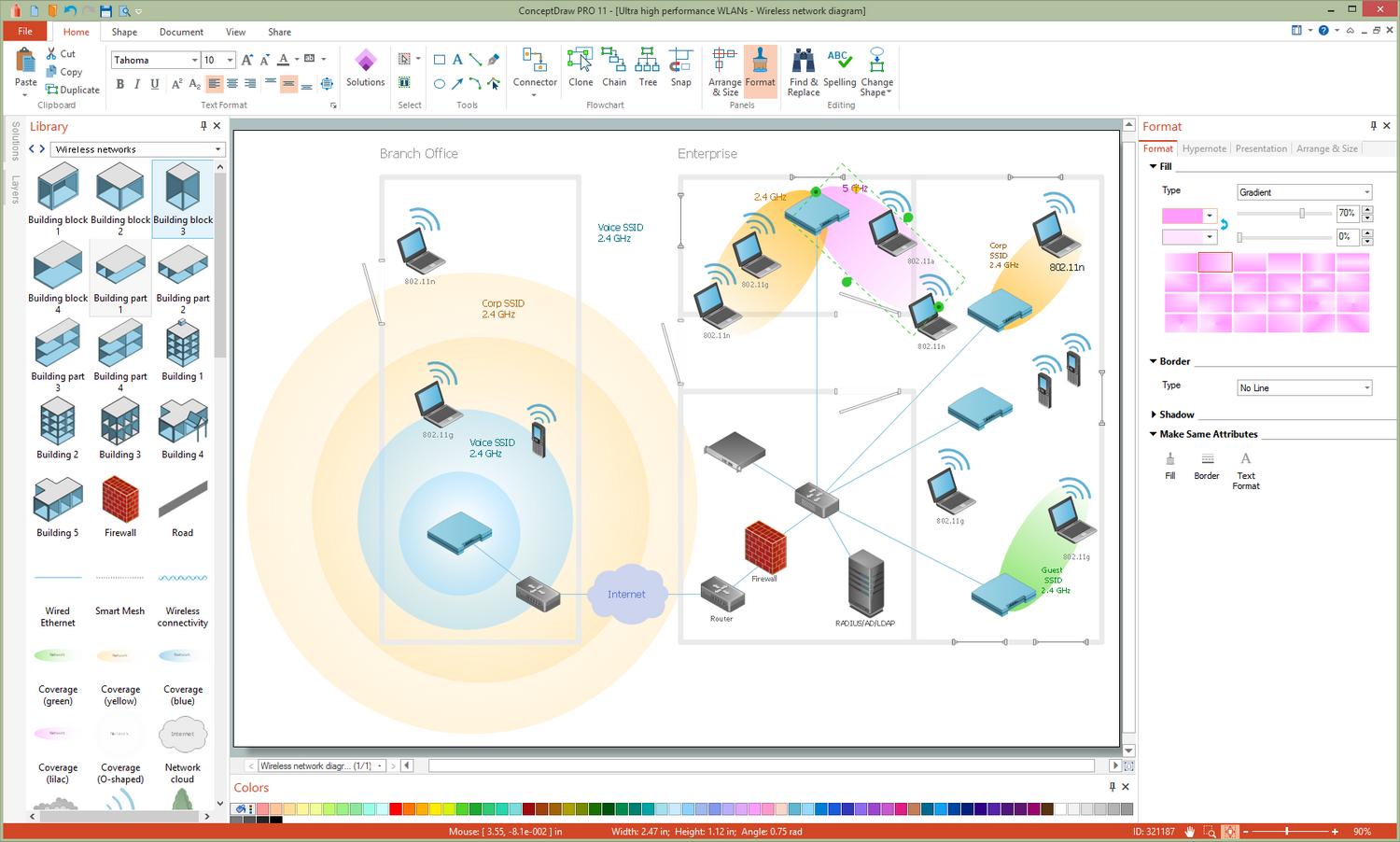Image resolution: width=1400 pixels, height=842 pixels.
Task: Toggle left text alignment
Action: point(215,84)
